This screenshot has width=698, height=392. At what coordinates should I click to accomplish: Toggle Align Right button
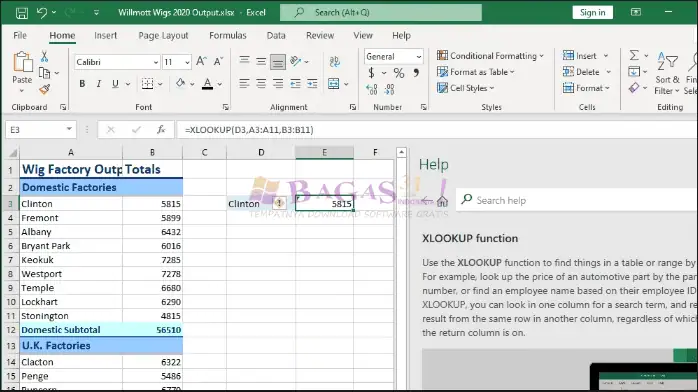278,84
